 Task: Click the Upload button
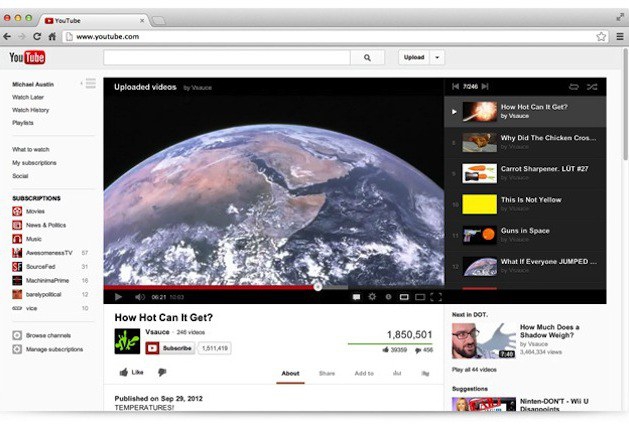click(x=414, y=57)
